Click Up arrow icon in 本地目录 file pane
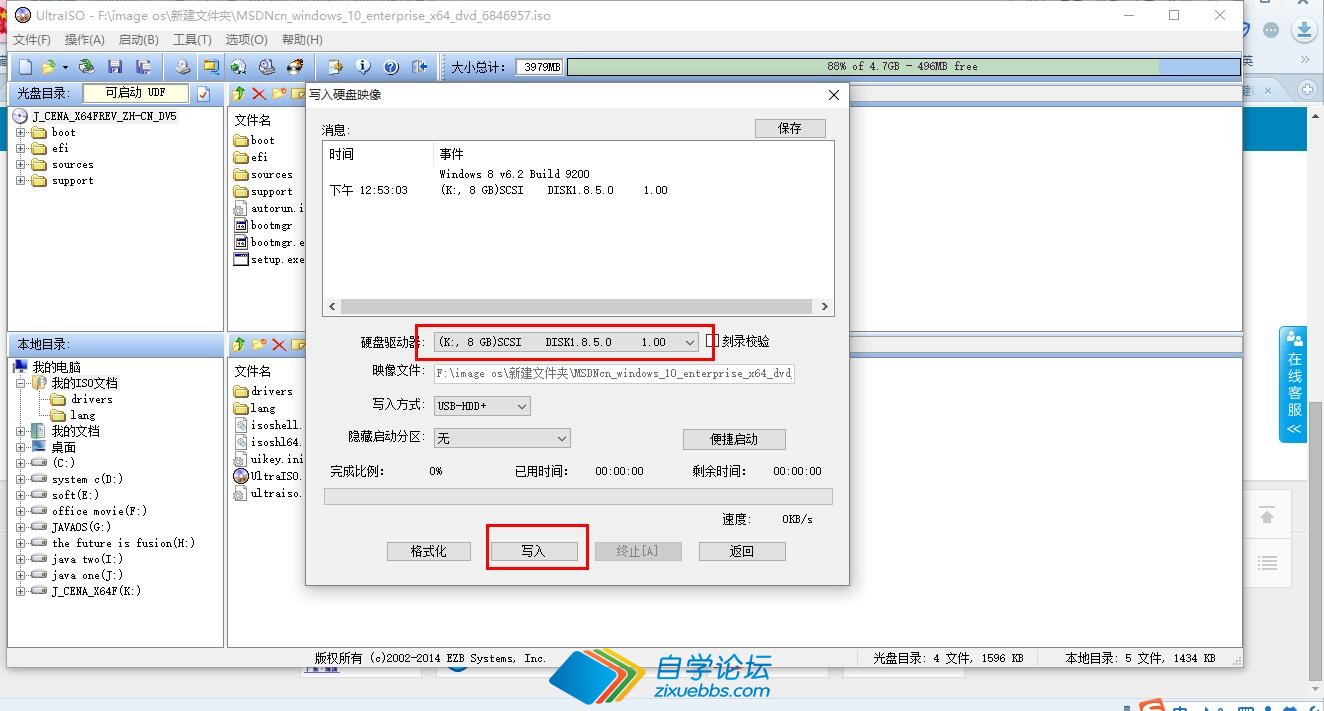This screenshot has width=1324, height=711. click(x=238, y=345)
